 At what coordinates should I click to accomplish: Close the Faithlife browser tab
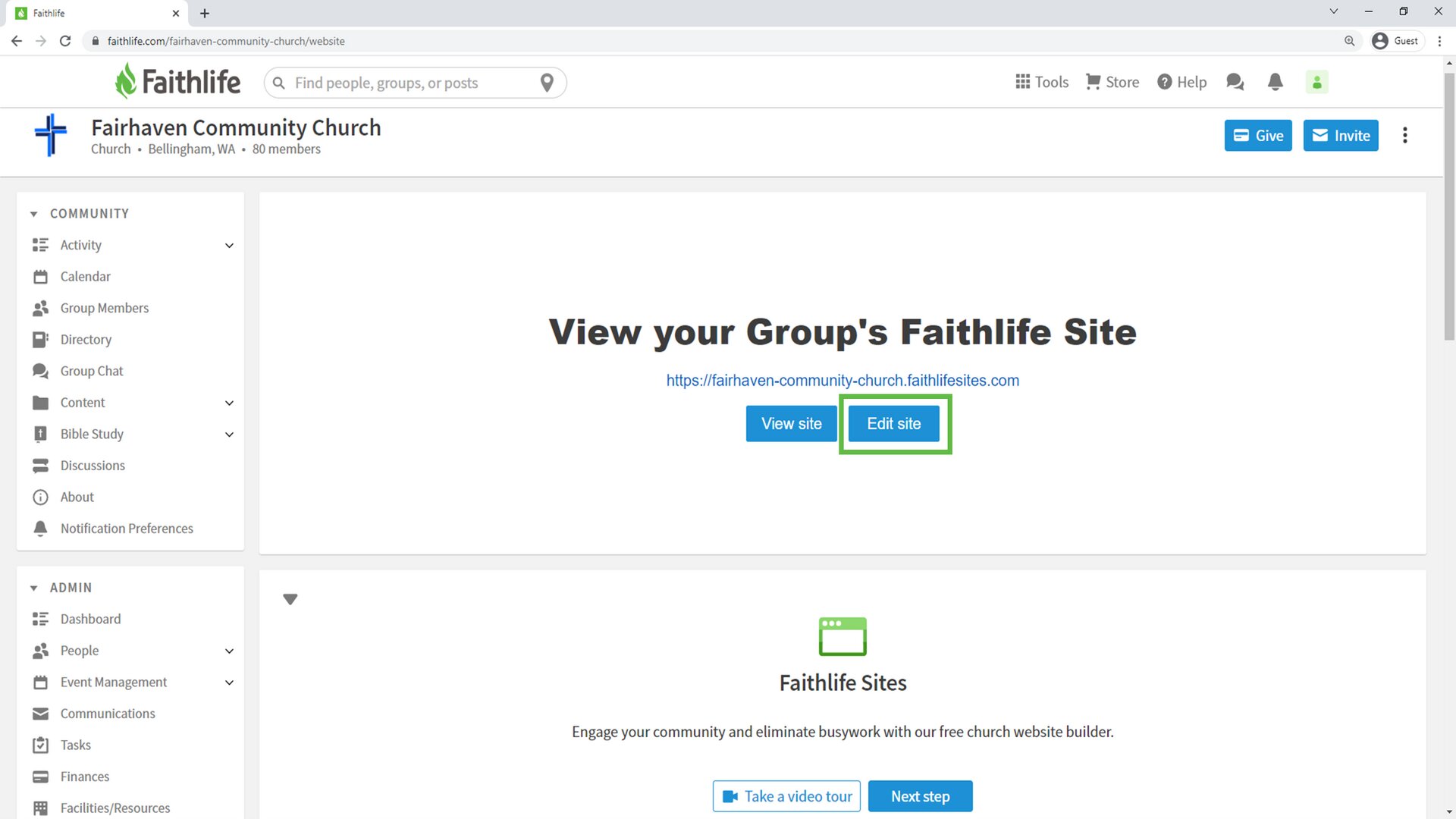click(x=175, y=13)
